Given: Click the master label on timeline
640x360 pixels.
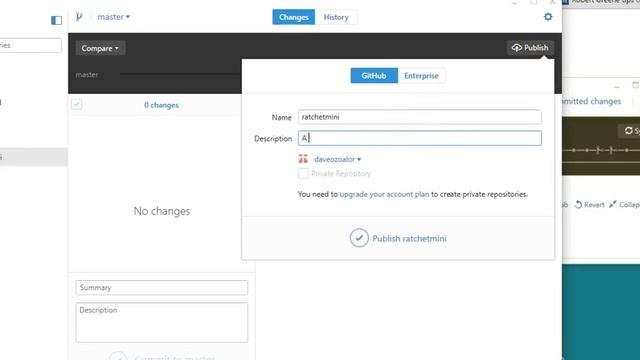Looking at the screenshot, I should pyautogui.click(x=87, y=75).
